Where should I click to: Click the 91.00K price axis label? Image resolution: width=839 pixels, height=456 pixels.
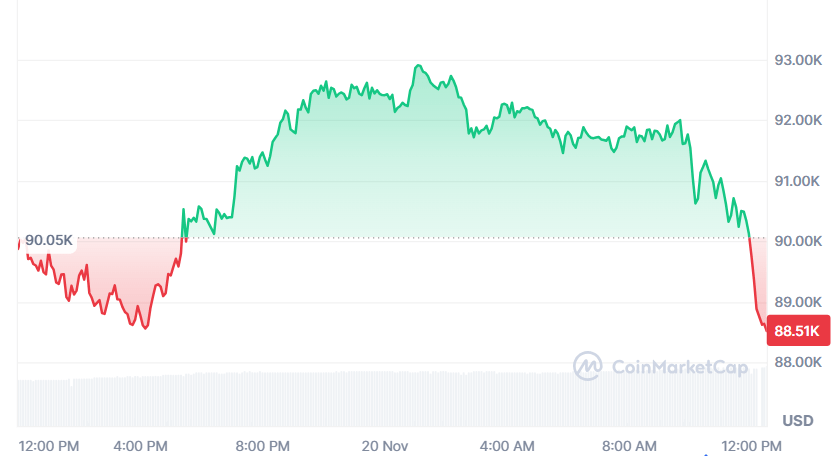798,181
